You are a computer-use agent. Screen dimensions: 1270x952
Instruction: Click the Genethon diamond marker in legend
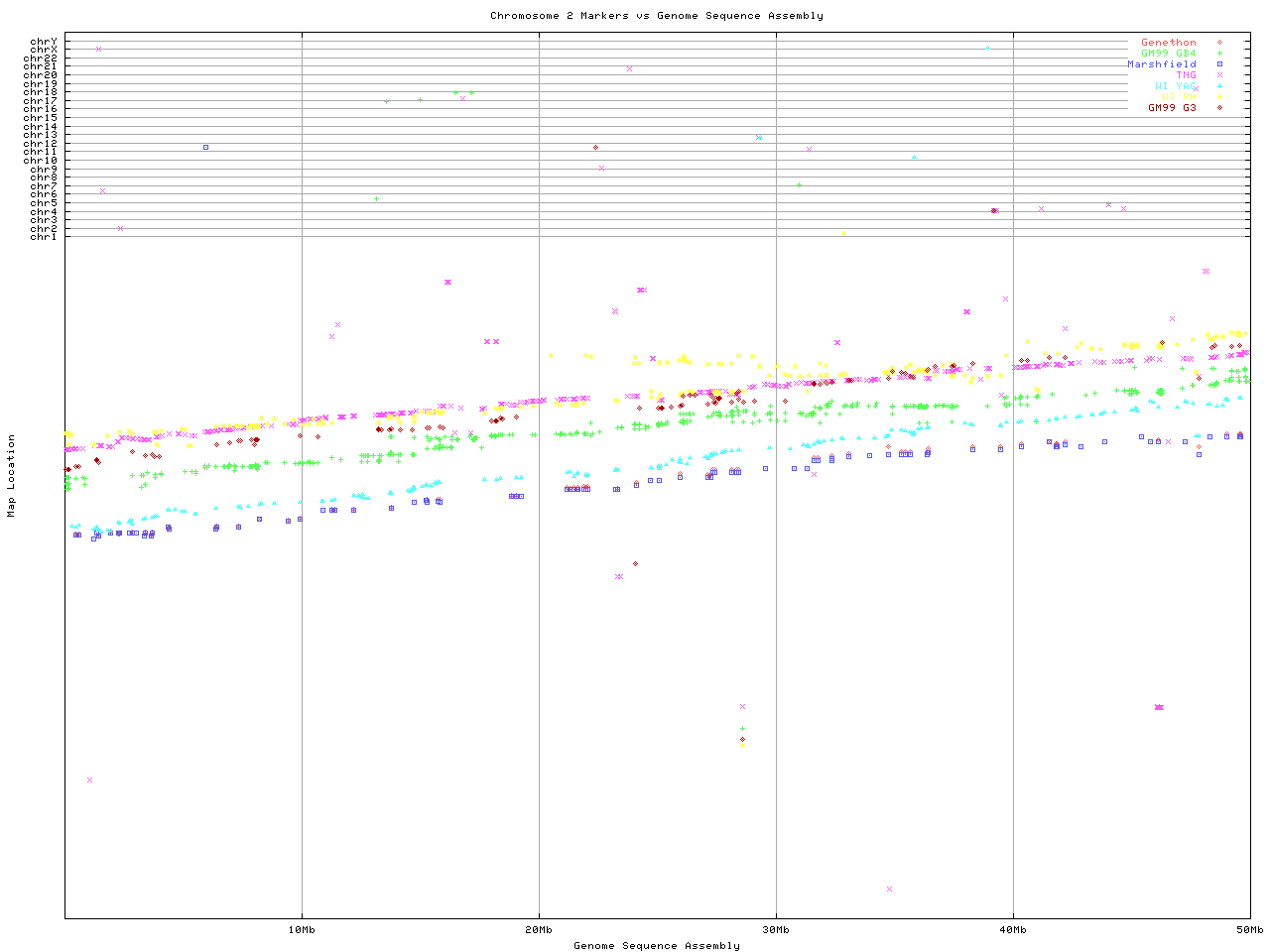pos(1219,43)
